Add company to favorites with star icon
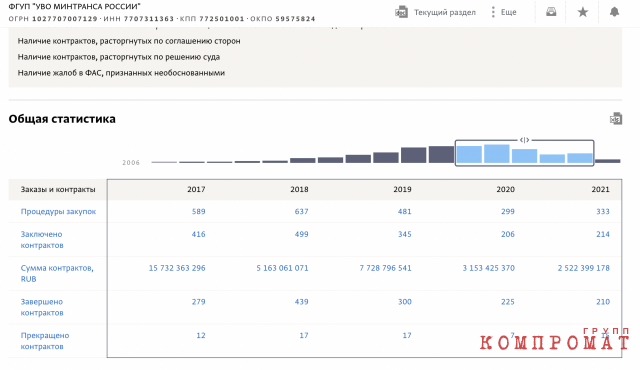The height and width of the screenshot is (370, 640). coord(582,12)
